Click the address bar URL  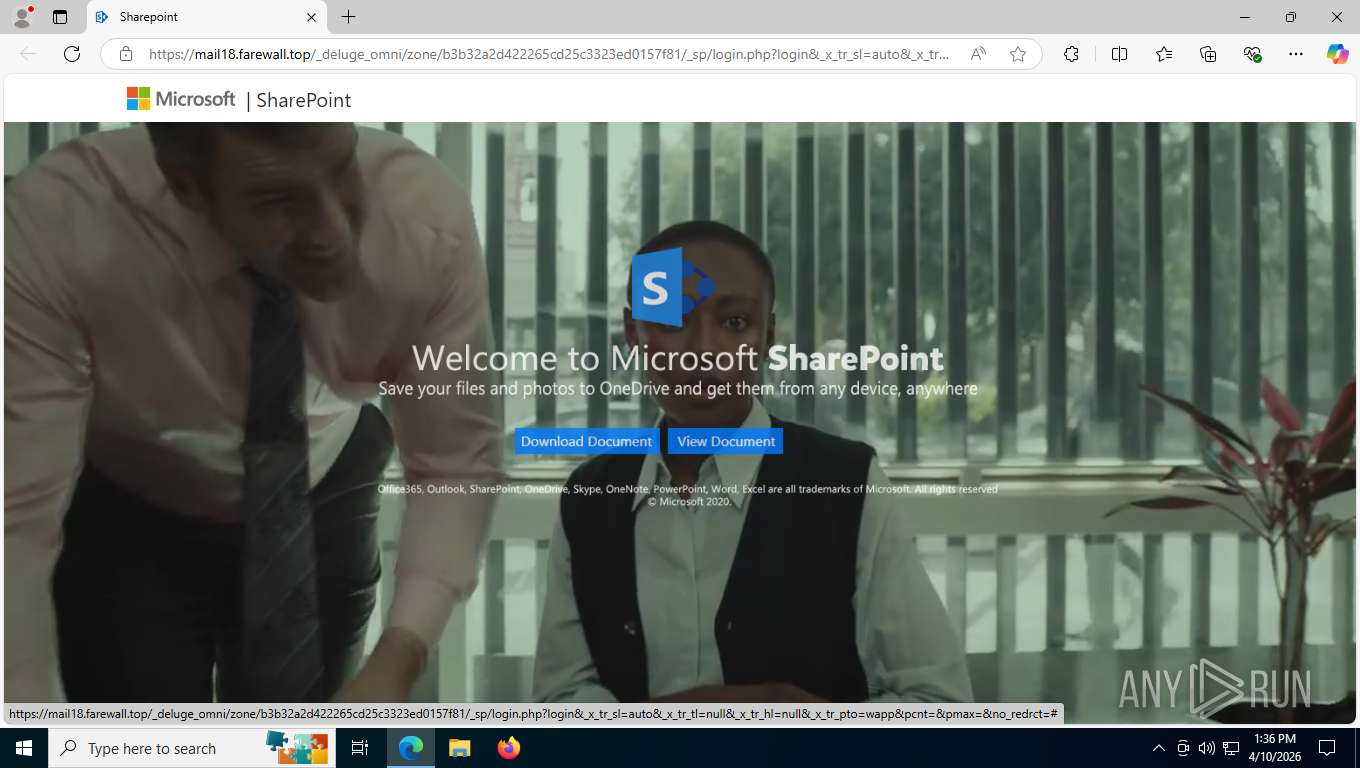coord(549,54)
